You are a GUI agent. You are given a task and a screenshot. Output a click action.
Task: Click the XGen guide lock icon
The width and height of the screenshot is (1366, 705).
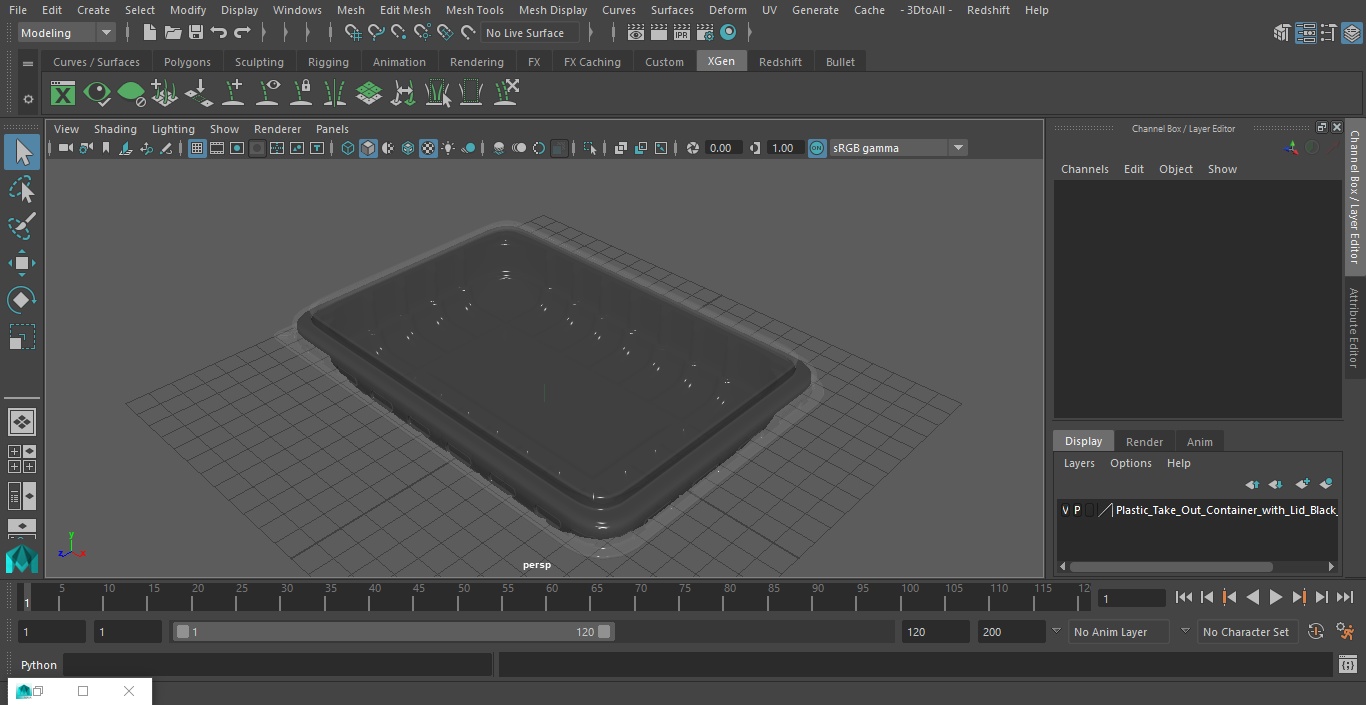(x=301, y=94)
